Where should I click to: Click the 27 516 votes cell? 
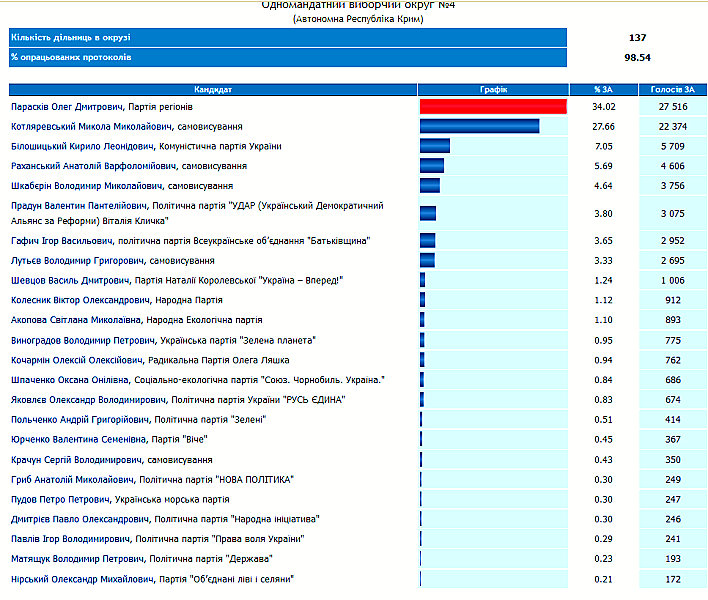pos(666,107)
